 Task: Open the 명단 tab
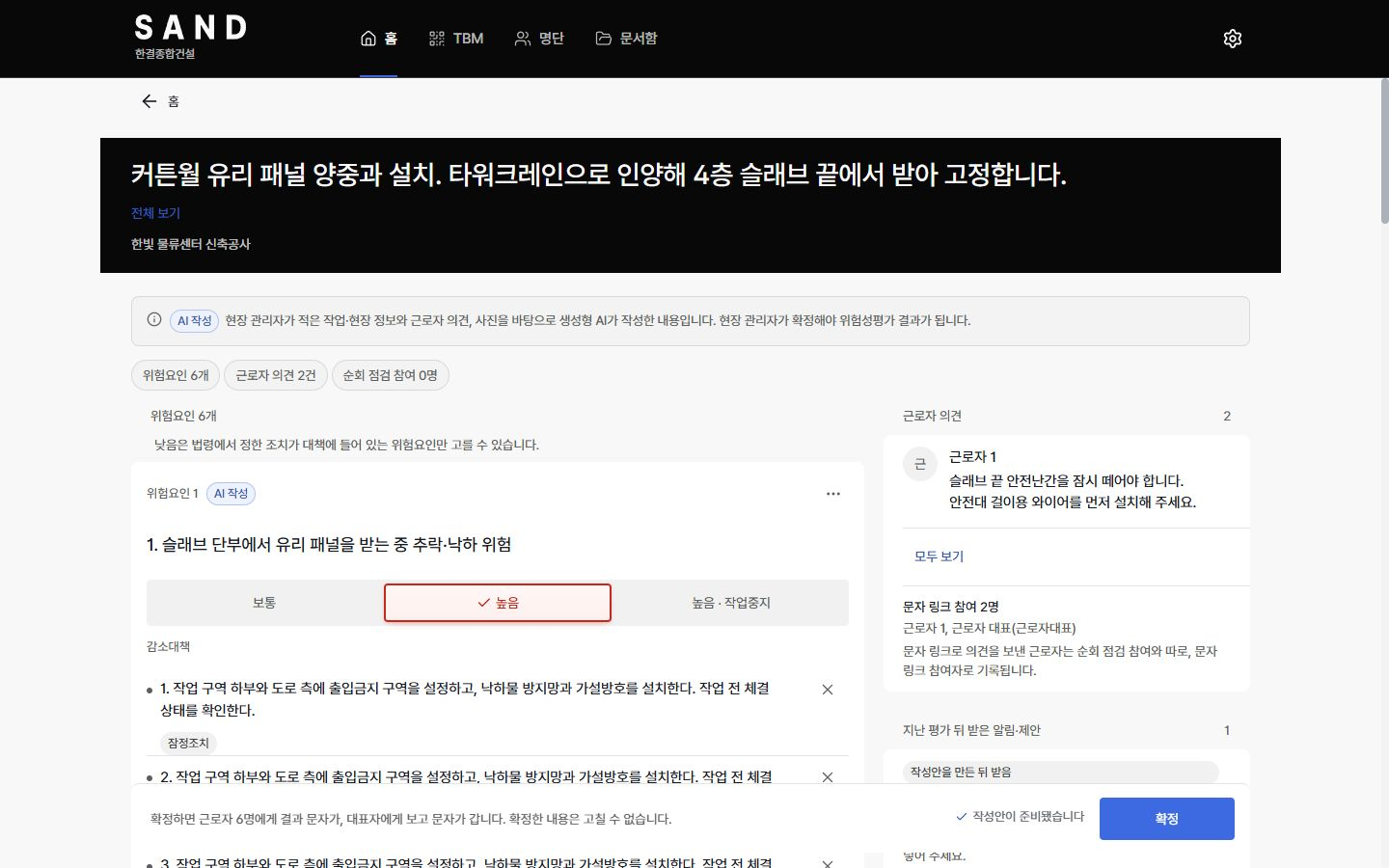[539, 39]
